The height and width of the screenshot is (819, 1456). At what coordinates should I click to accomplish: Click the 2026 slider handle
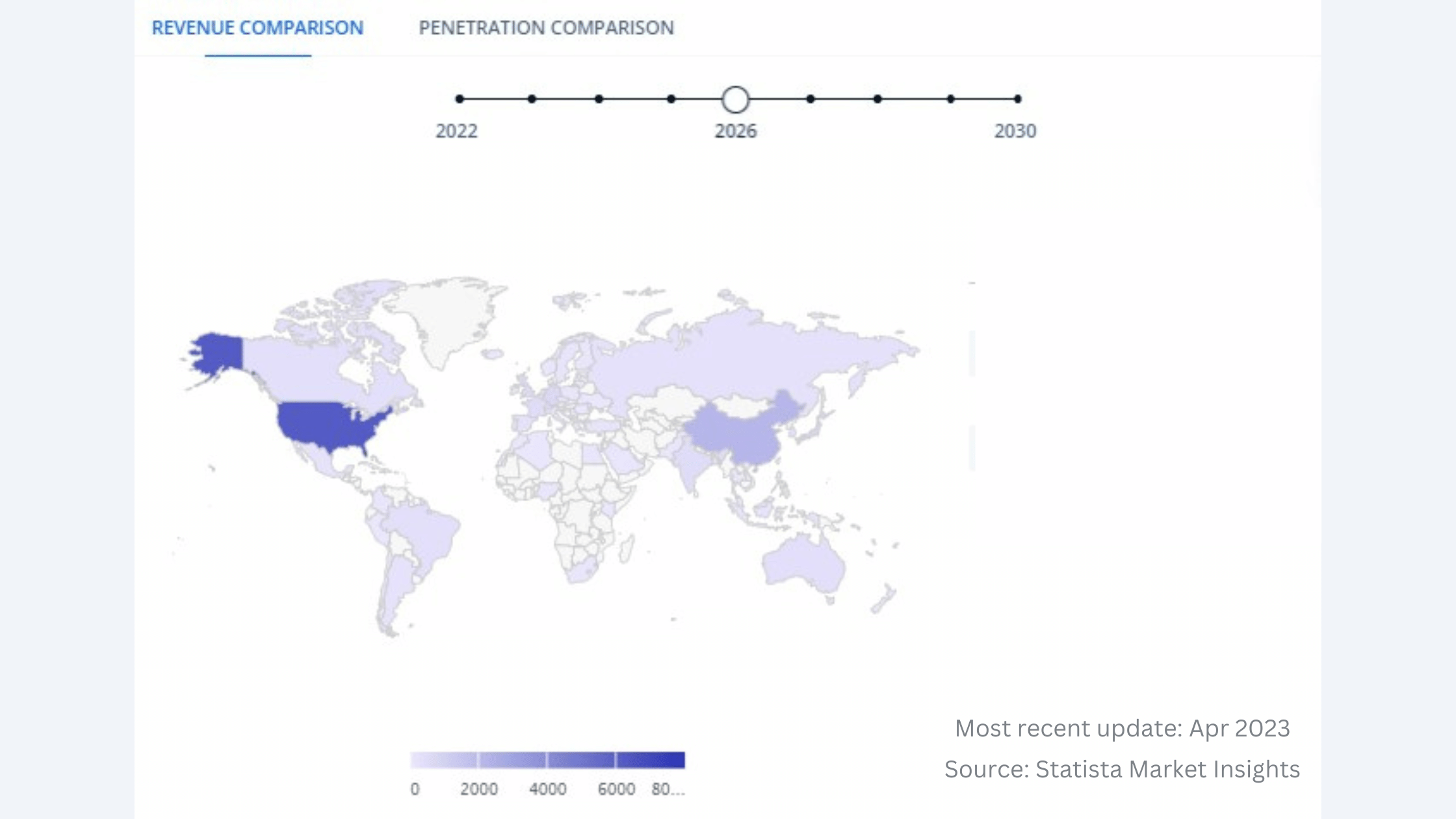click(x=735, y=99)
